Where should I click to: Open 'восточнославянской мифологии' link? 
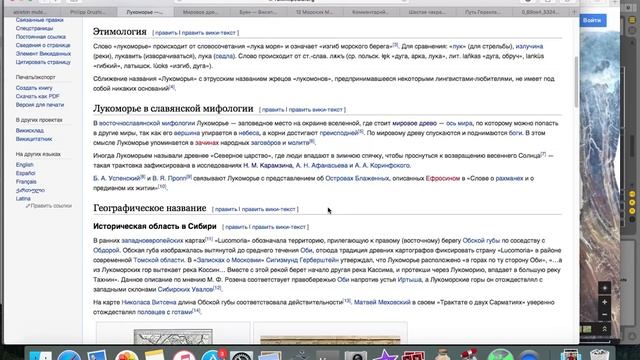147,123
